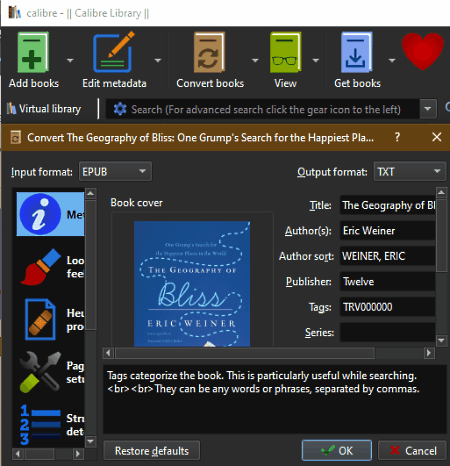Expand the Convert books dropdown arrow

tap(255, 60)
